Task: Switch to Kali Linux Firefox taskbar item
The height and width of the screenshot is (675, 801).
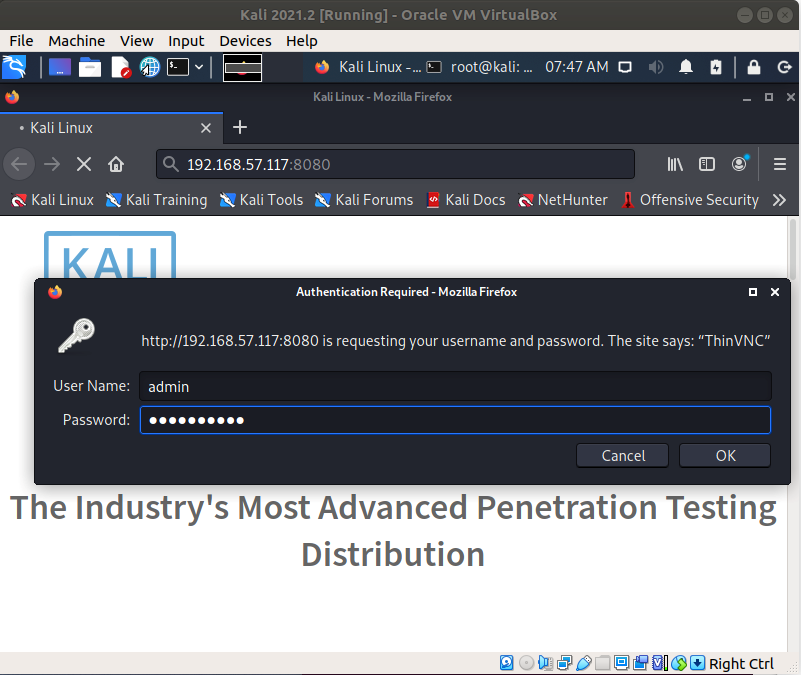Action: (368, 67)
